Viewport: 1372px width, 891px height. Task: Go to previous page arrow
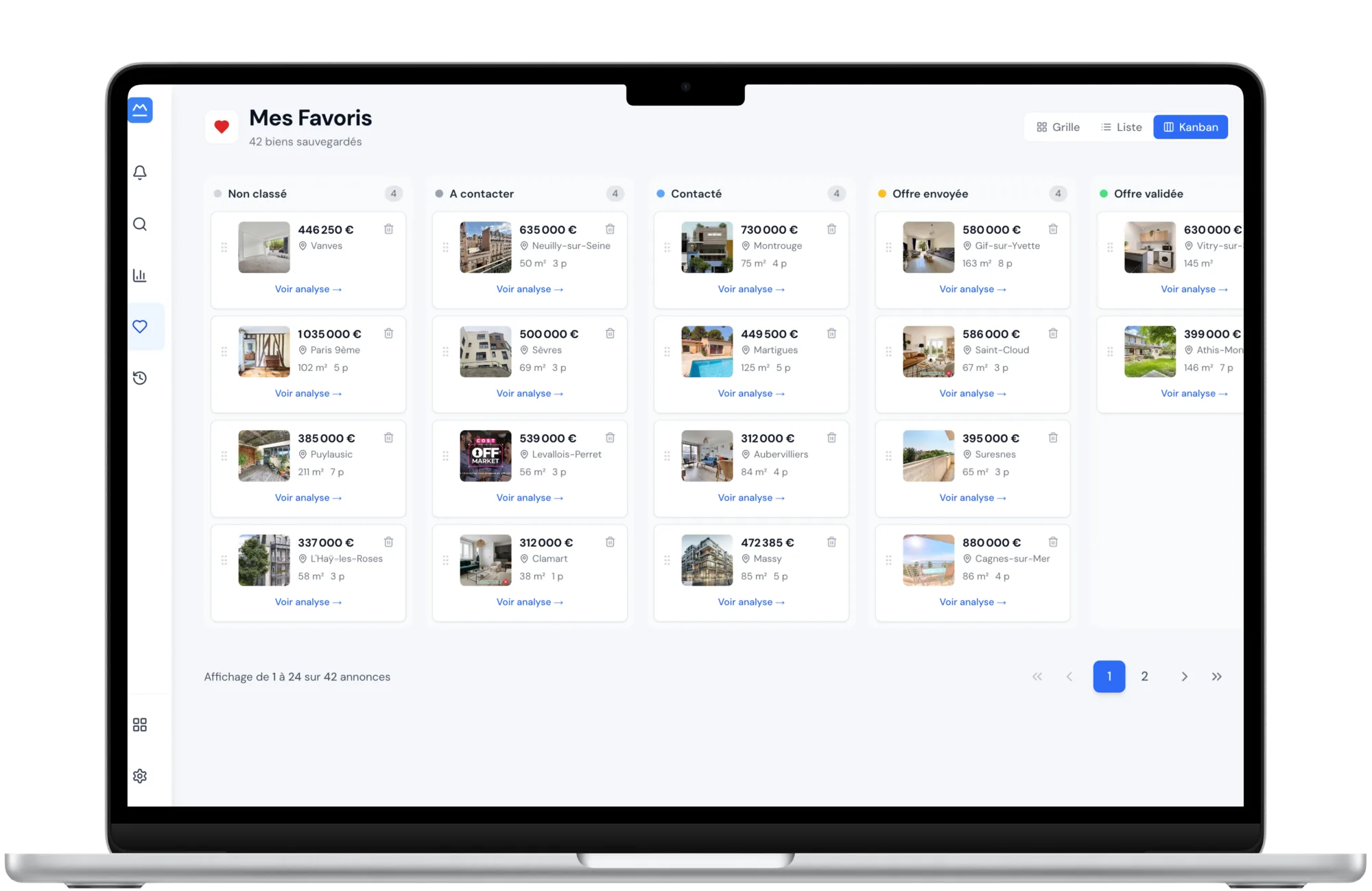point(1069,677)
